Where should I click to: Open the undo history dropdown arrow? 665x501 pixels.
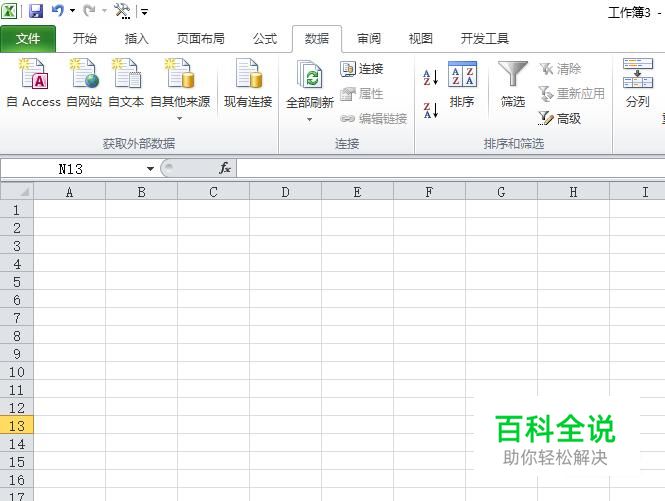[x=73, y=11]
